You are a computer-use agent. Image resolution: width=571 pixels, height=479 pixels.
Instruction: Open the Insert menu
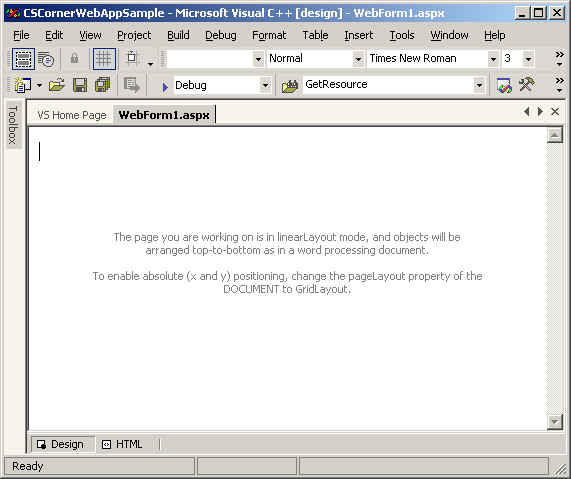click(x=359, y=35)
